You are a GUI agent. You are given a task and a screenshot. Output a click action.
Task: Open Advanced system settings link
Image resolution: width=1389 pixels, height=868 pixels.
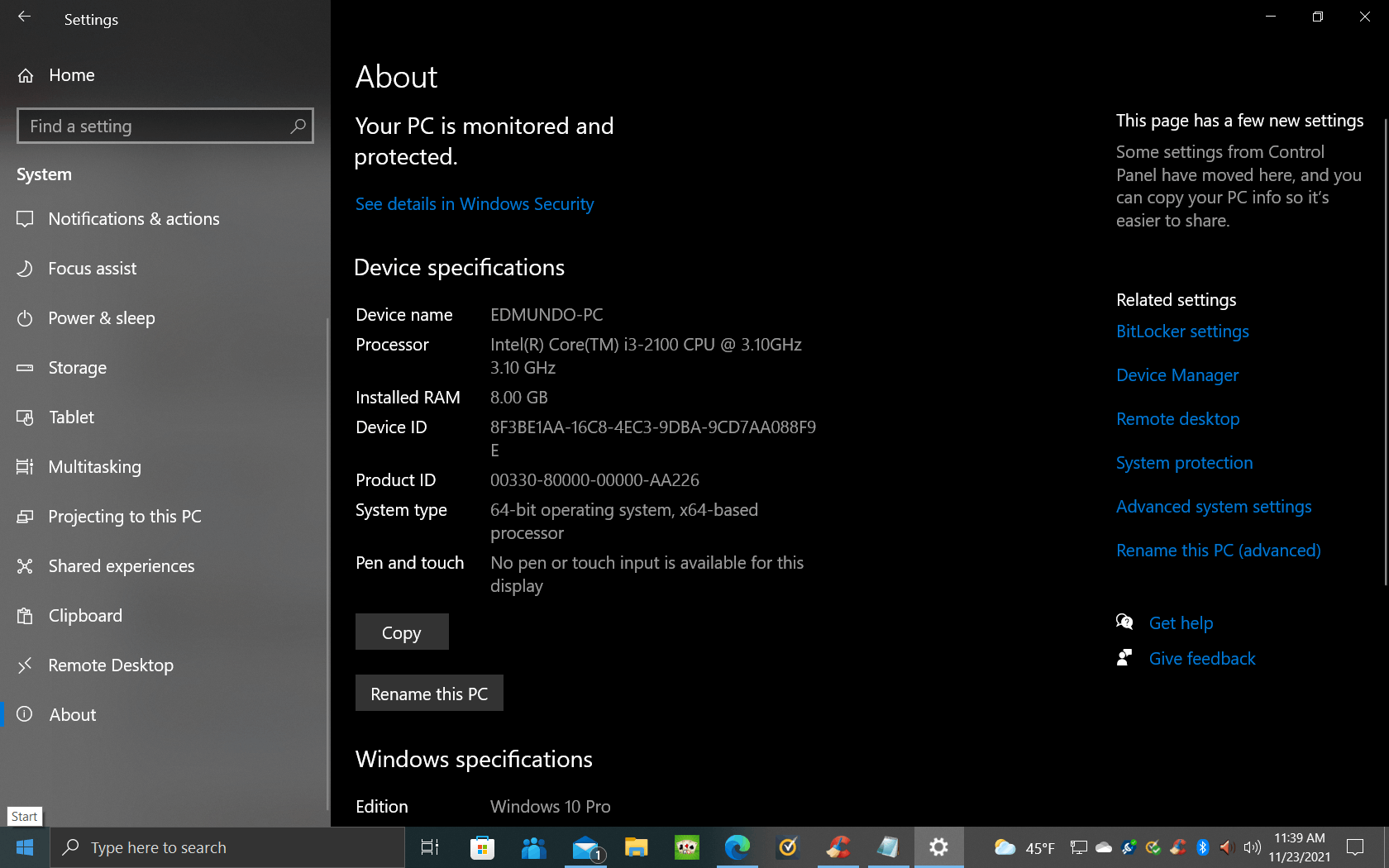[x=1214, y=507]
